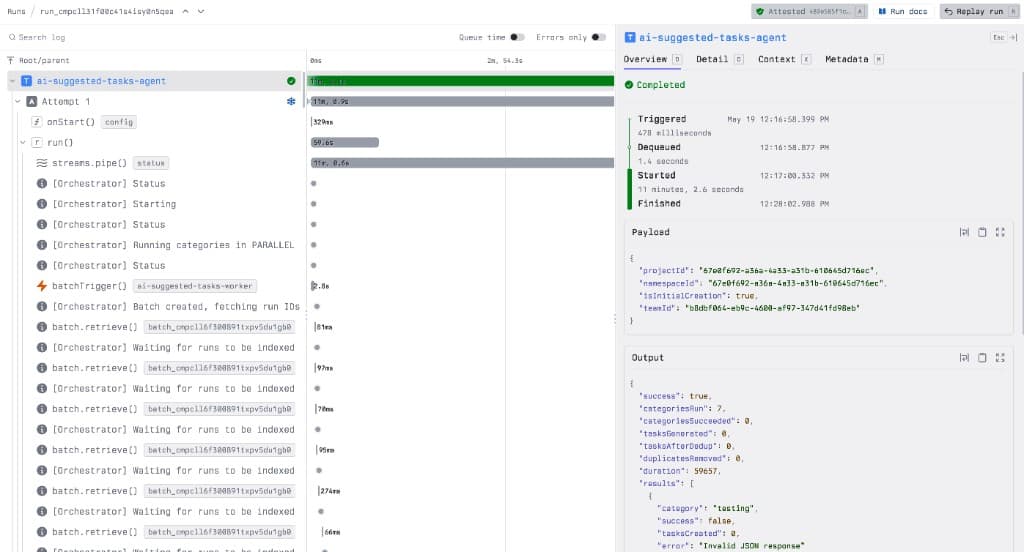
Task: Click the waves icon beside streams.pipe()
Action: 42,163
